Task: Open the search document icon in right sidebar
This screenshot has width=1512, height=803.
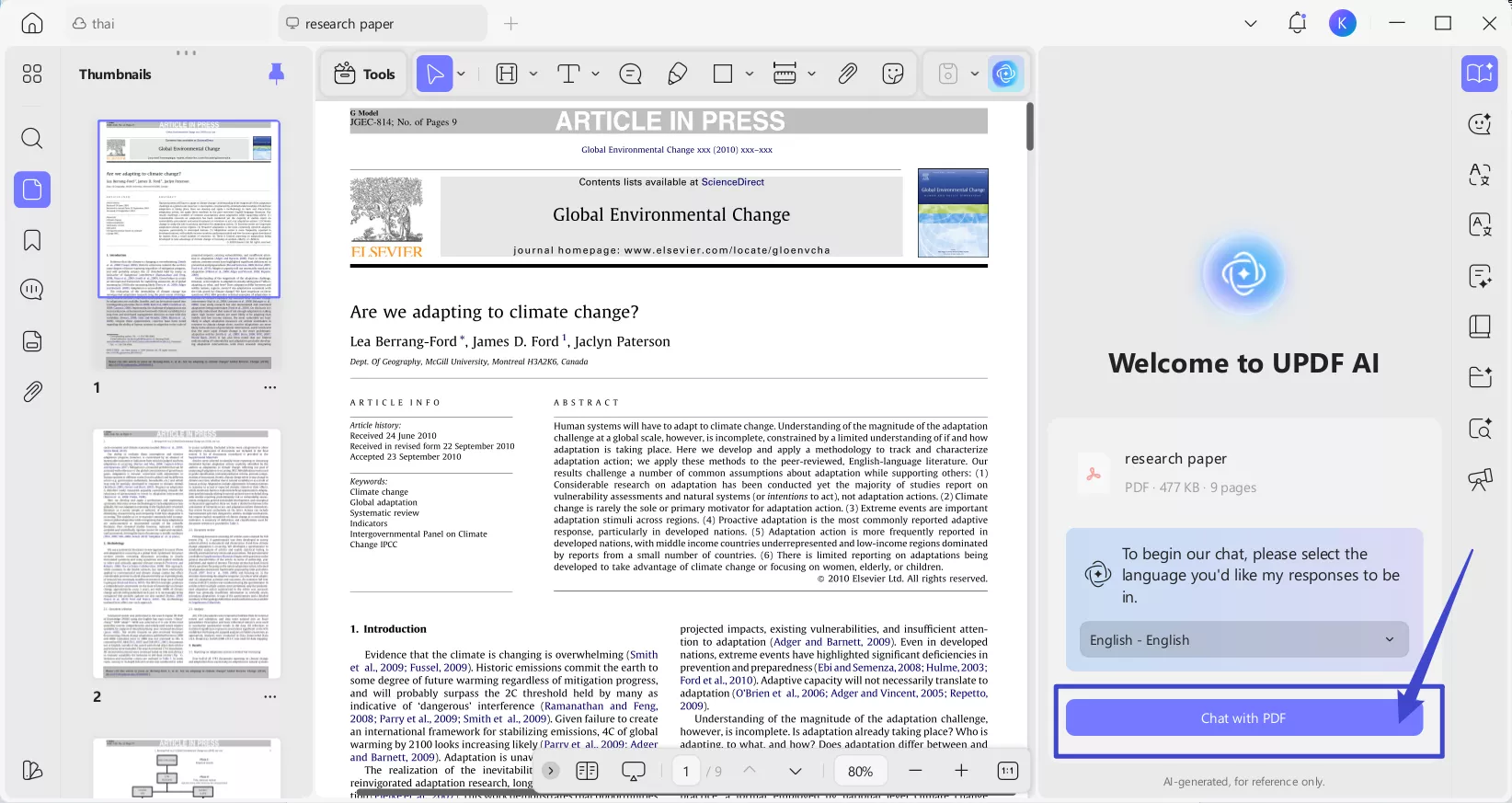Action: (x=1480, y=428)
